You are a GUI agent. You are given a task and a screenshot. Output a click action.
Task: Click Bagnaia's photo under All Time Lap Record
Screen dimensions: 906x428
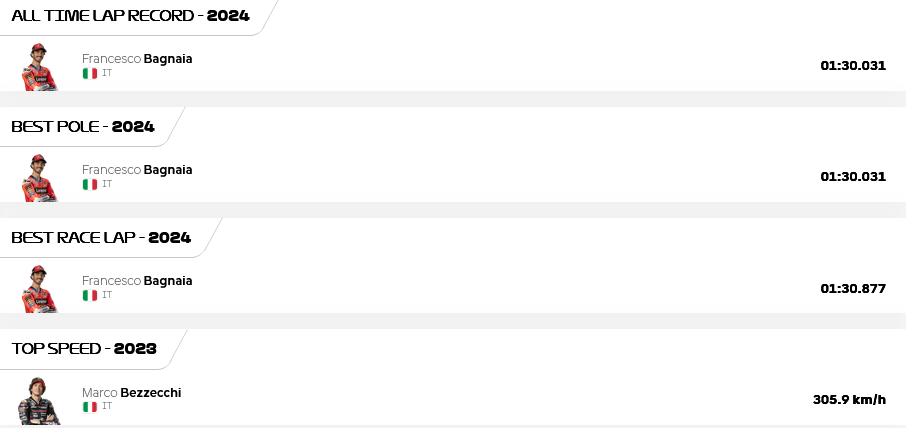pyautogui.click(x=39, y=67)
